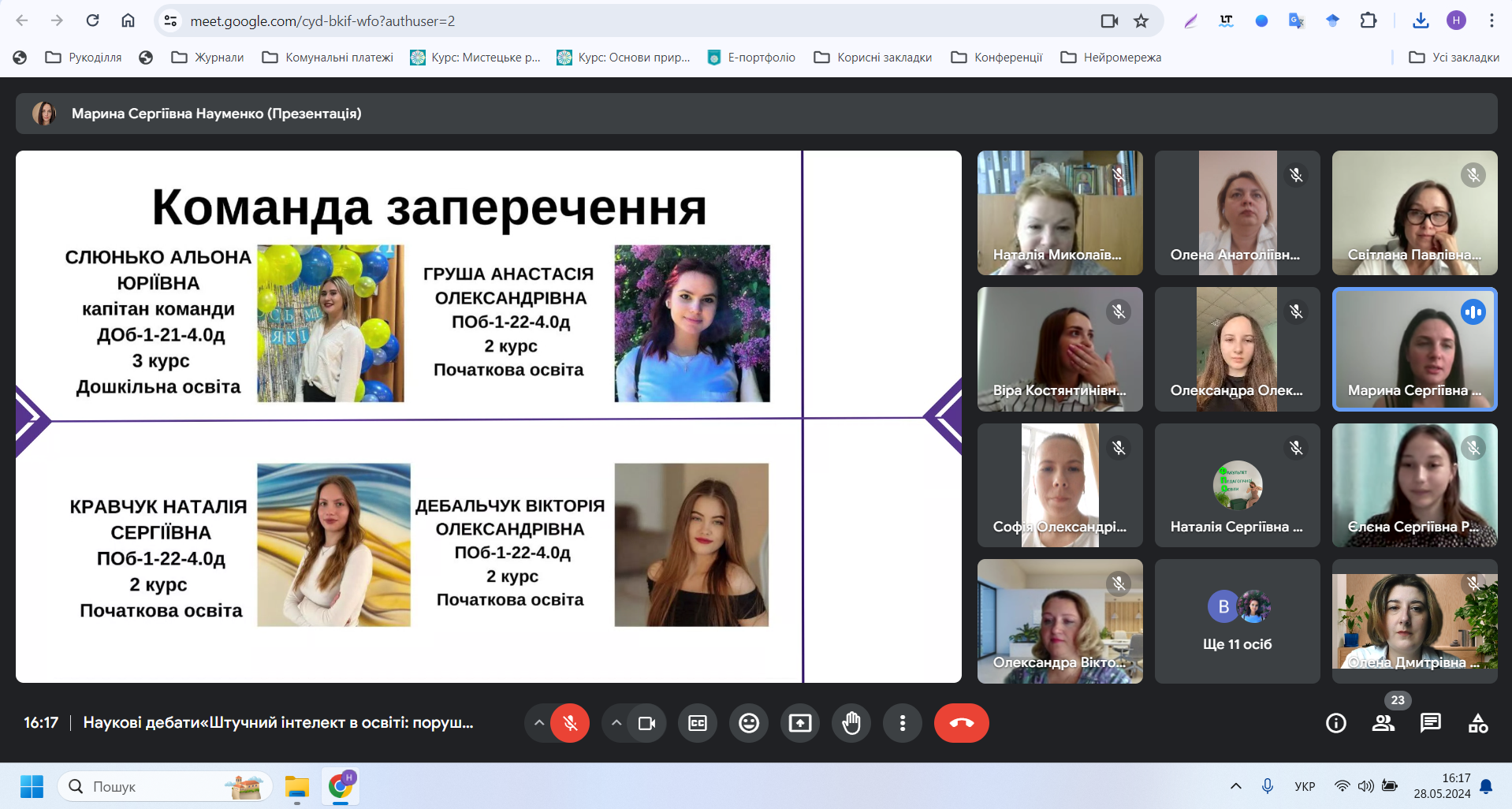The height and width of the screenshot is (809, 1512).
Task: Open the Конференції bookmarks folder
Action: coord(997,58)
